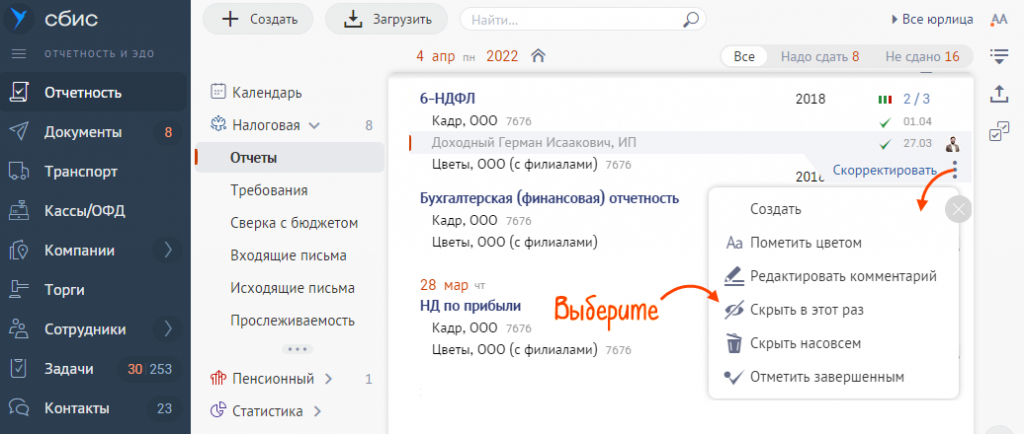Select Скрыть насовсем menu item

833,343
